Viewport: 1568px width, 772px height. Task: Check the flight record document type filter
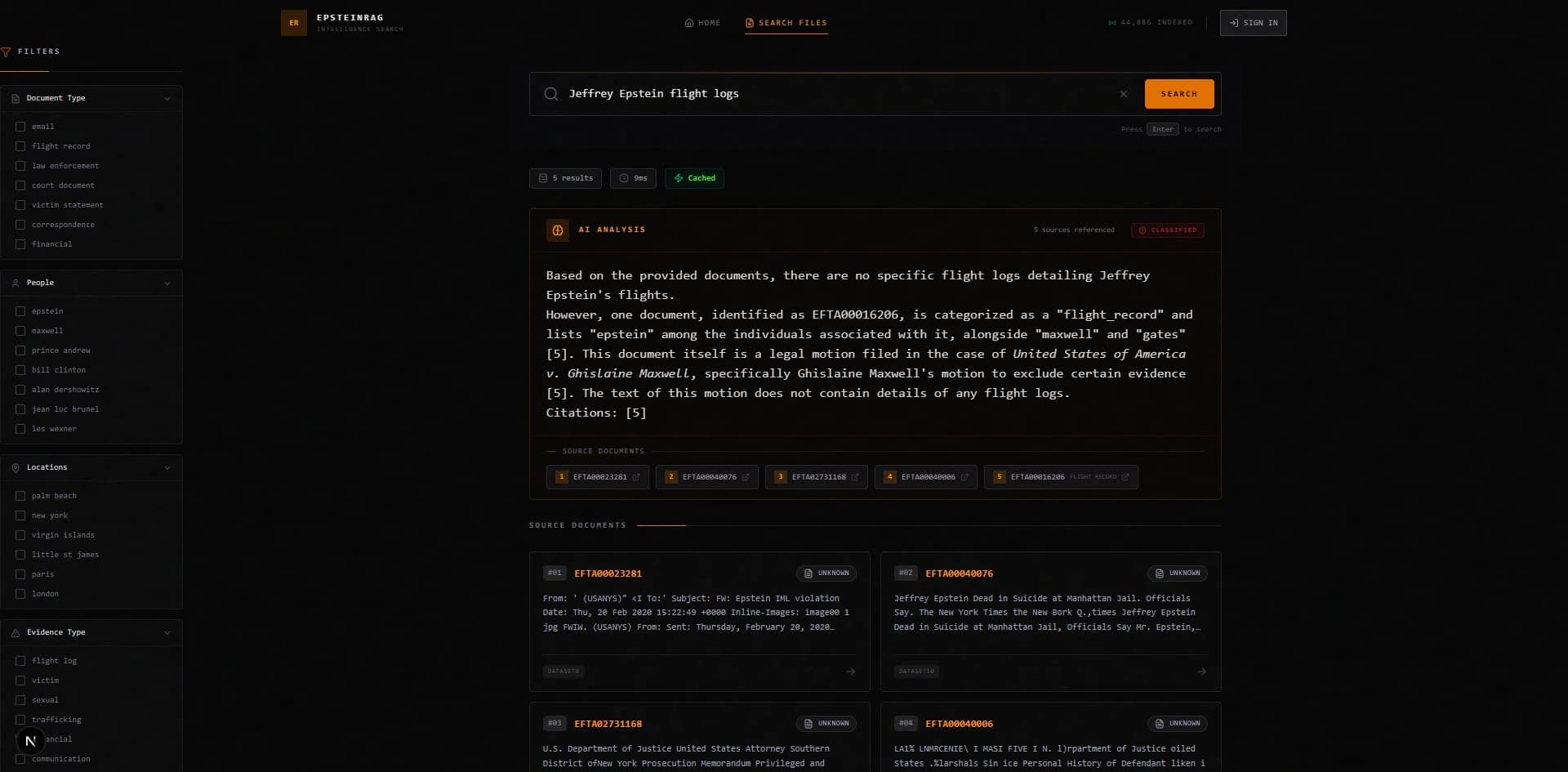pos(20,146)
